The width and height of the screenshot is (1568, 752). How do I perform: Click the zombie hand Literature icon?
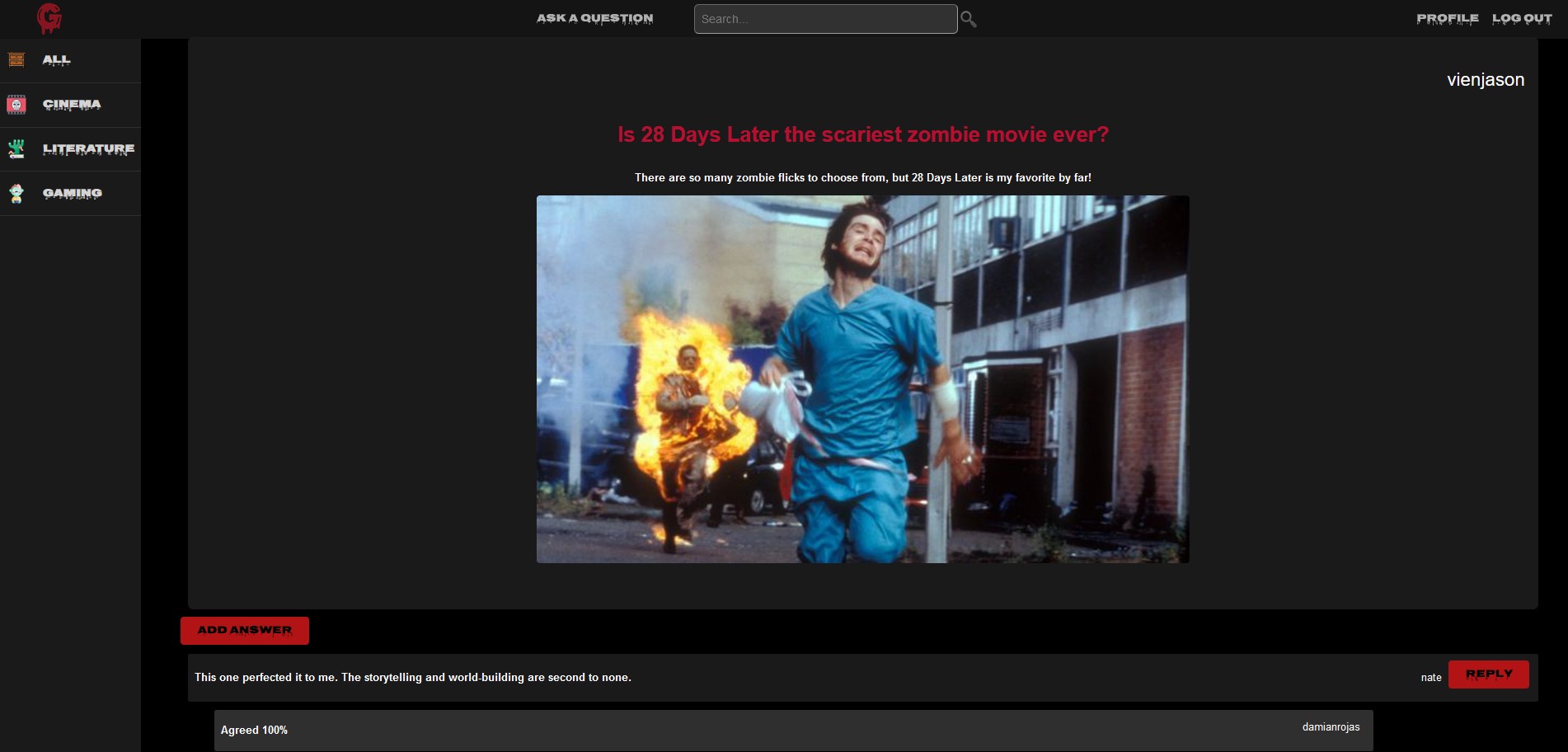[16, 149]
